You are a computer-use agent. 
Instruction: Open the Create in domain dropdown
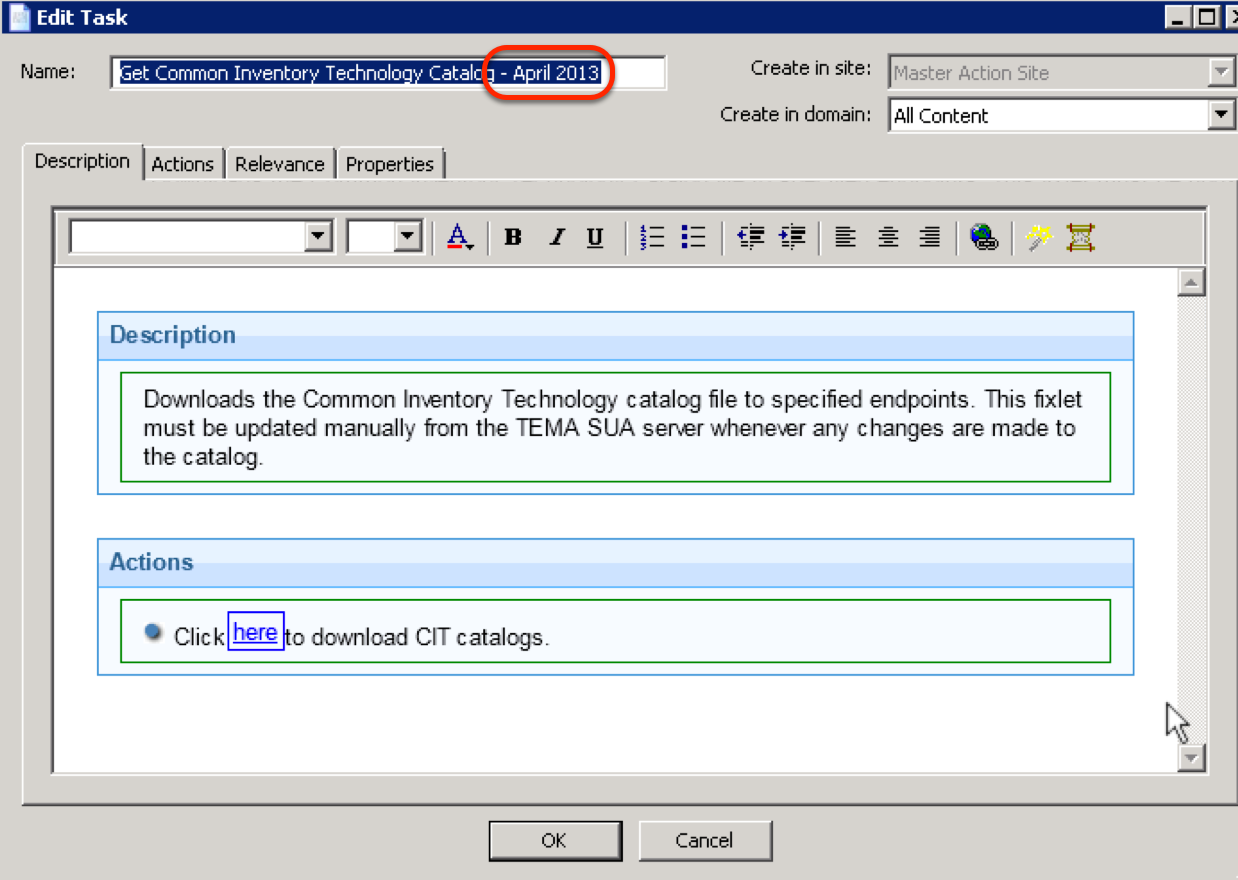pyautogui.click(x=1221, y=114)
